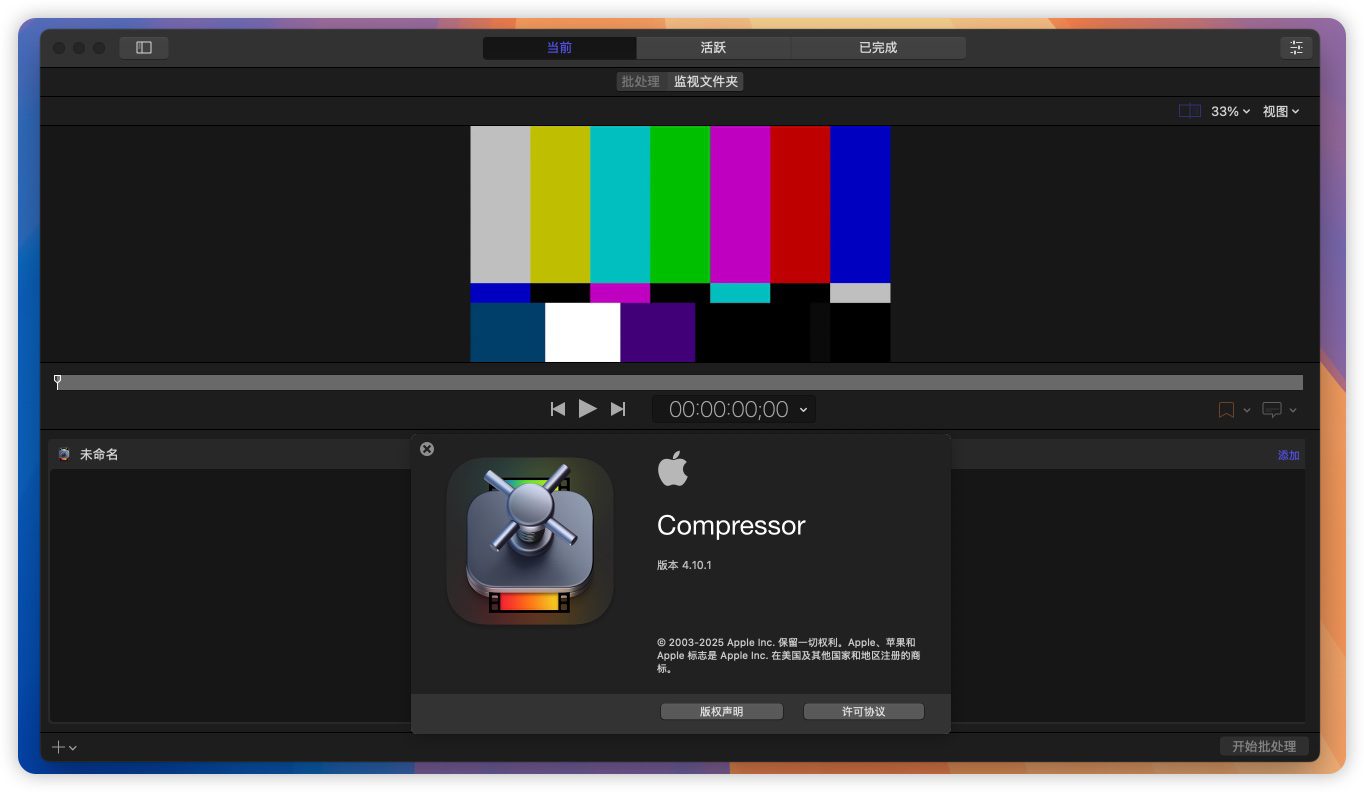Toggle the settings and locations sidebar

(x=144, y=48)
